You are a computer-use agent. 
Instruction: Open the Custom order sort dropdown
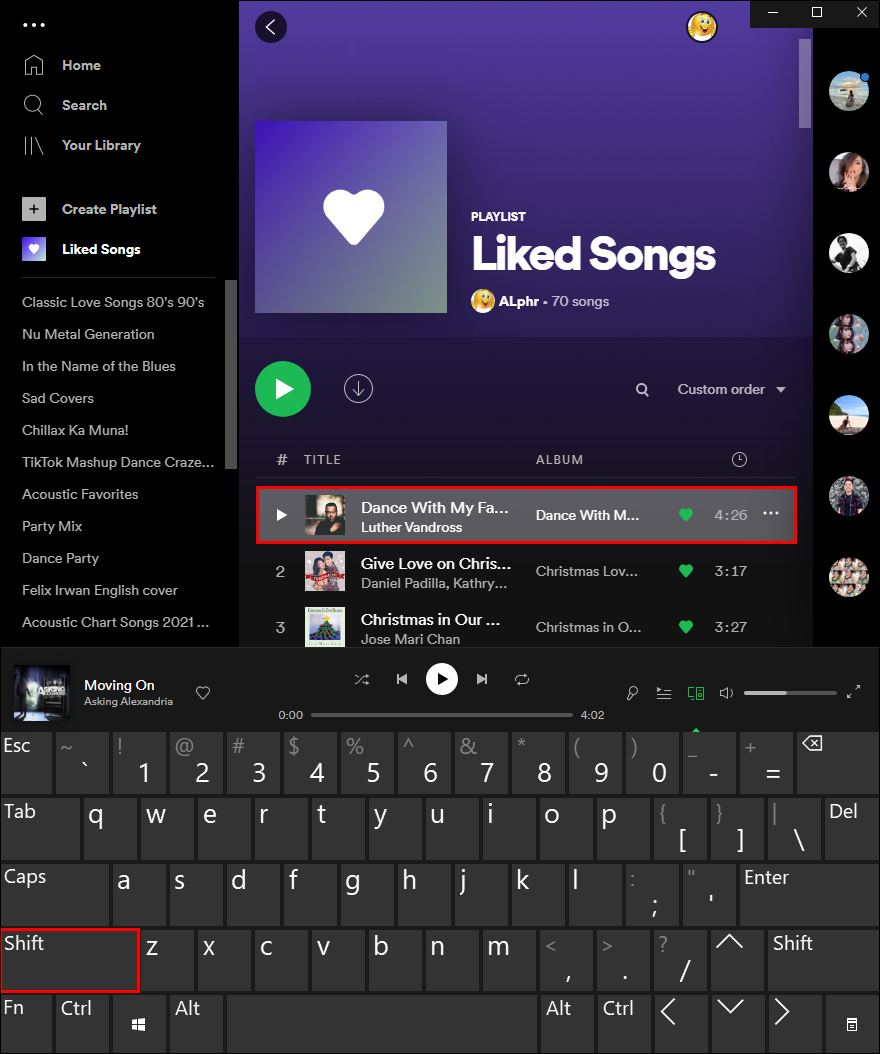point(731,389)
